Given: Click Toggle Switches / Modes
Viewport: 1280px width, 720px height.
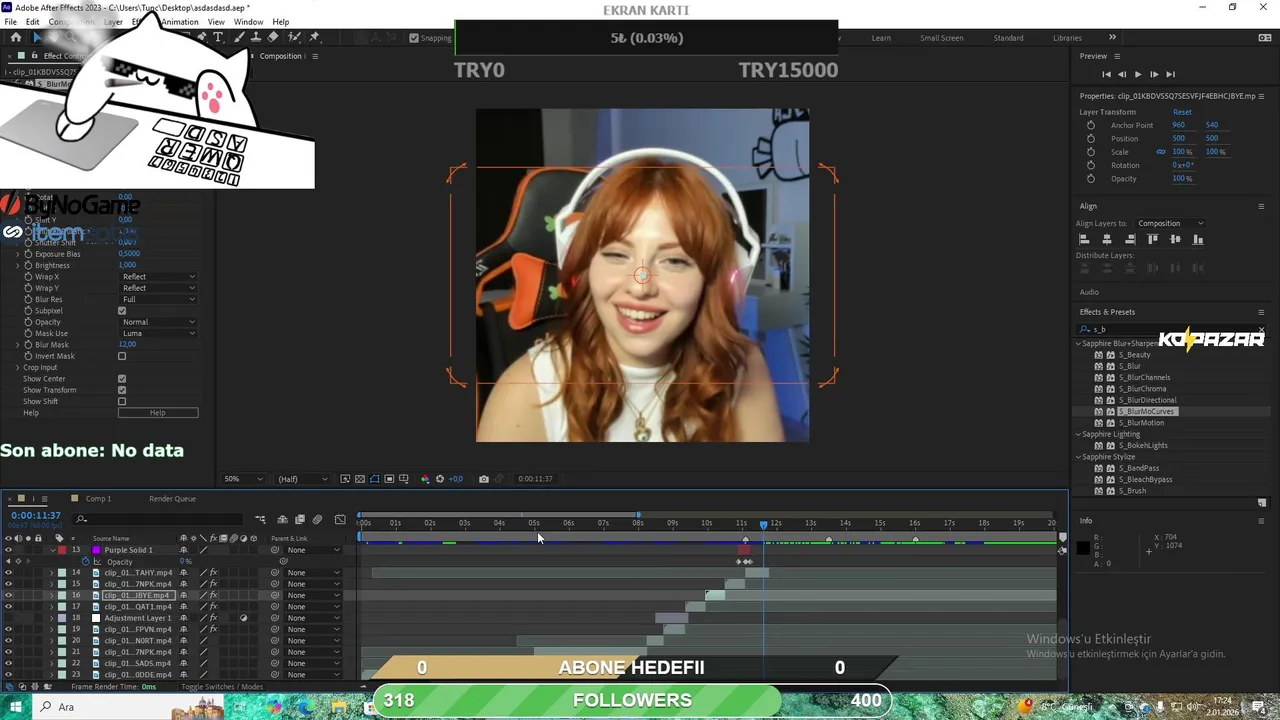Looking at the screenshot, I should pyautogui.click(x=222, y=687).
